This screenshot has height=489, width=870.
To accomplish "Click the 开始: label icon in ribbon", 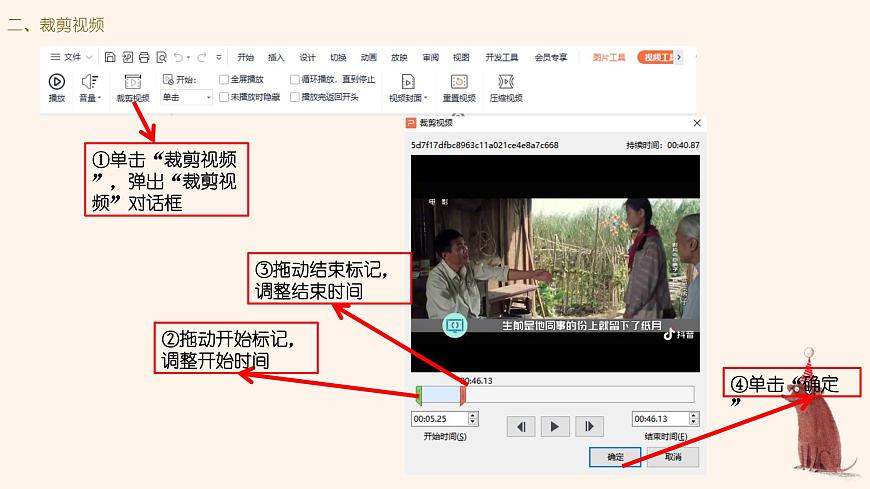I will [x=168, y=79].
